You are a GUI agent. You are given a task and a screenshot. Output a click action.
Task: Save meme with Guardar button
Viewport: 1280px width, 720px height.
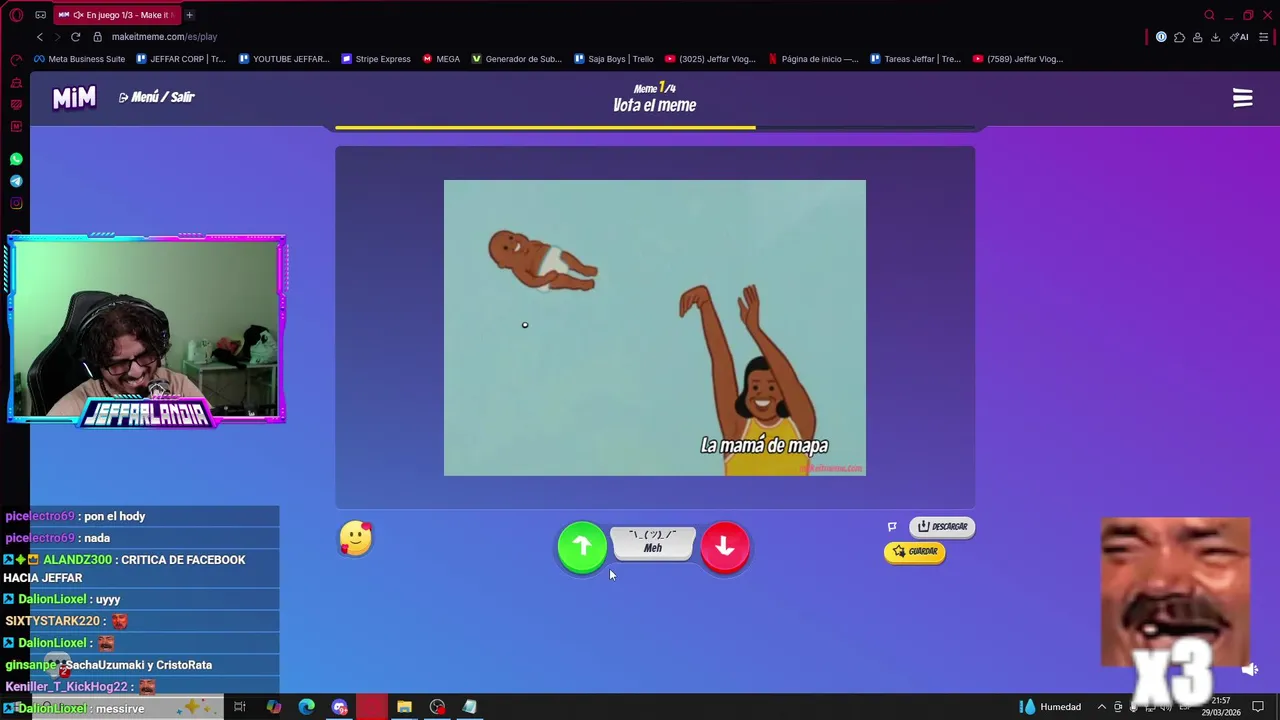tap(915, 551)
